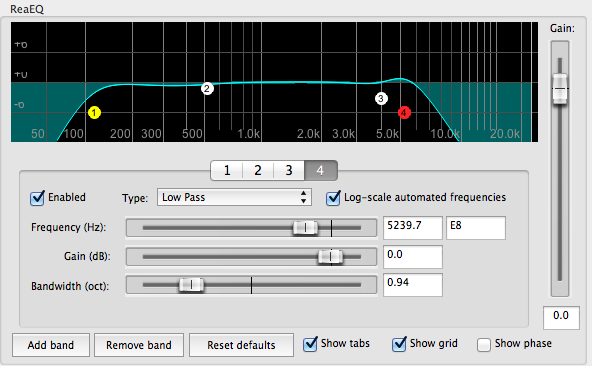Switch to band tab 2

coord(258,171)
